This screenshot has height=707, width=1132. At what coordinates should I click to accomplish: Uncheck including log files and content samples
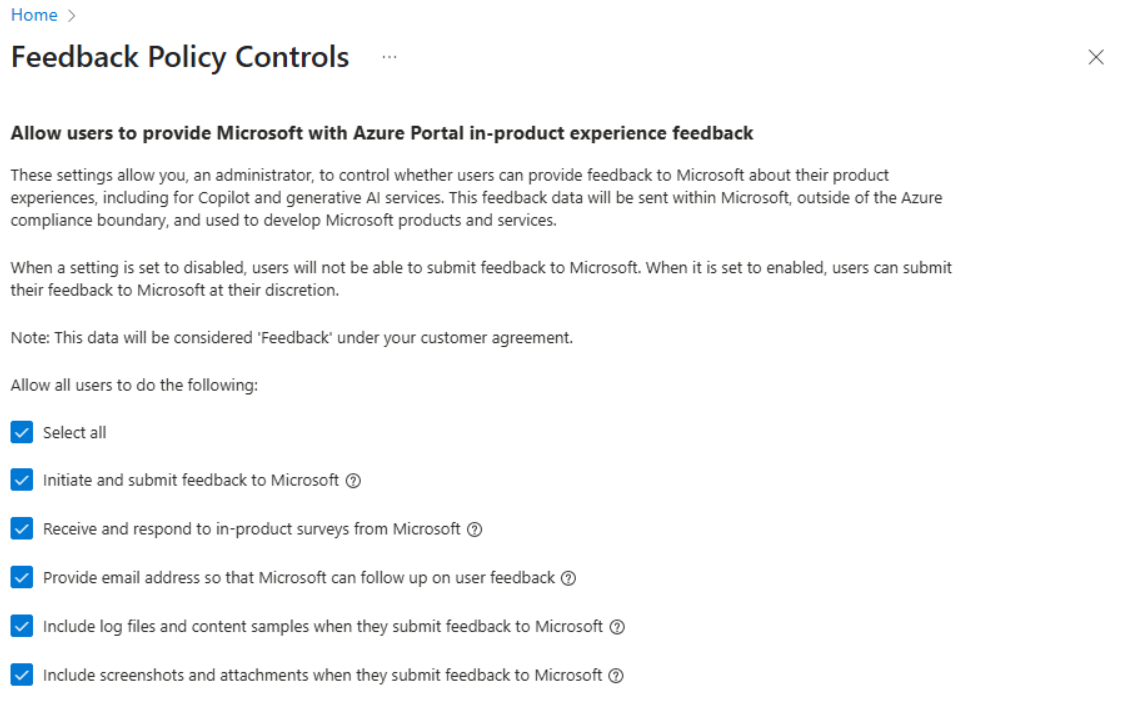click(x=24, y=626)
